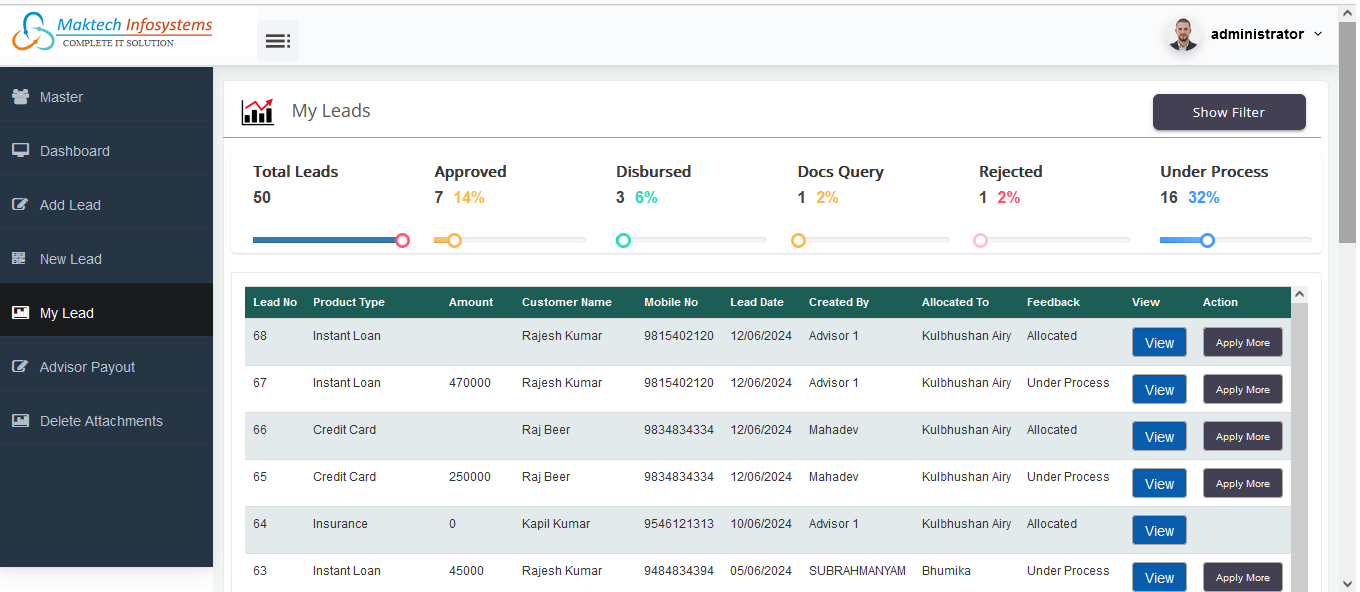This screenshot has height=592, width=1360.
Task: View details for Insurance lead 64
Action: (x=1159, y=531)
